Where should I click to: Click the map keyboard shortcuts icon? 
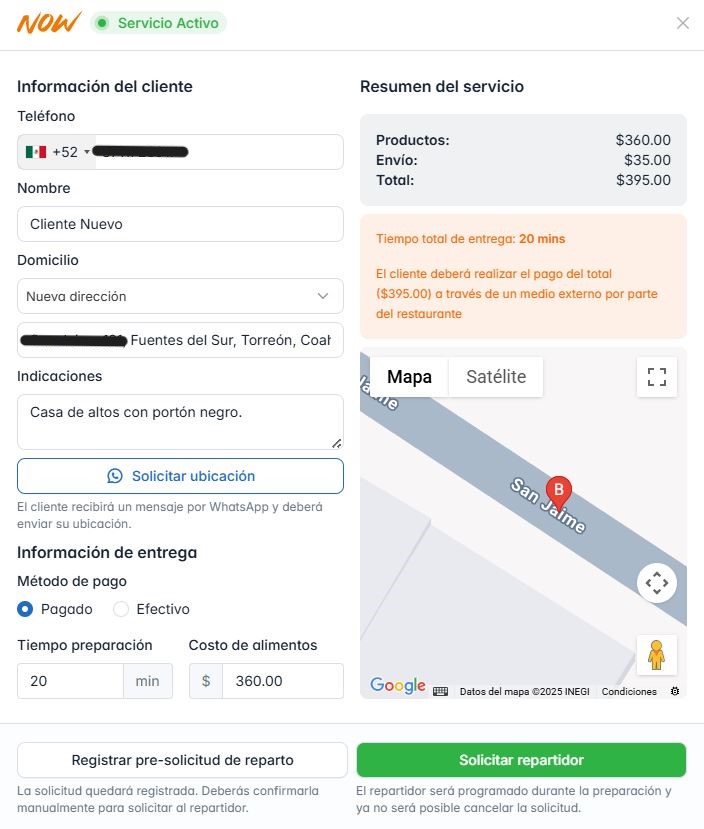pyautogui.click(x=440, y=691)
